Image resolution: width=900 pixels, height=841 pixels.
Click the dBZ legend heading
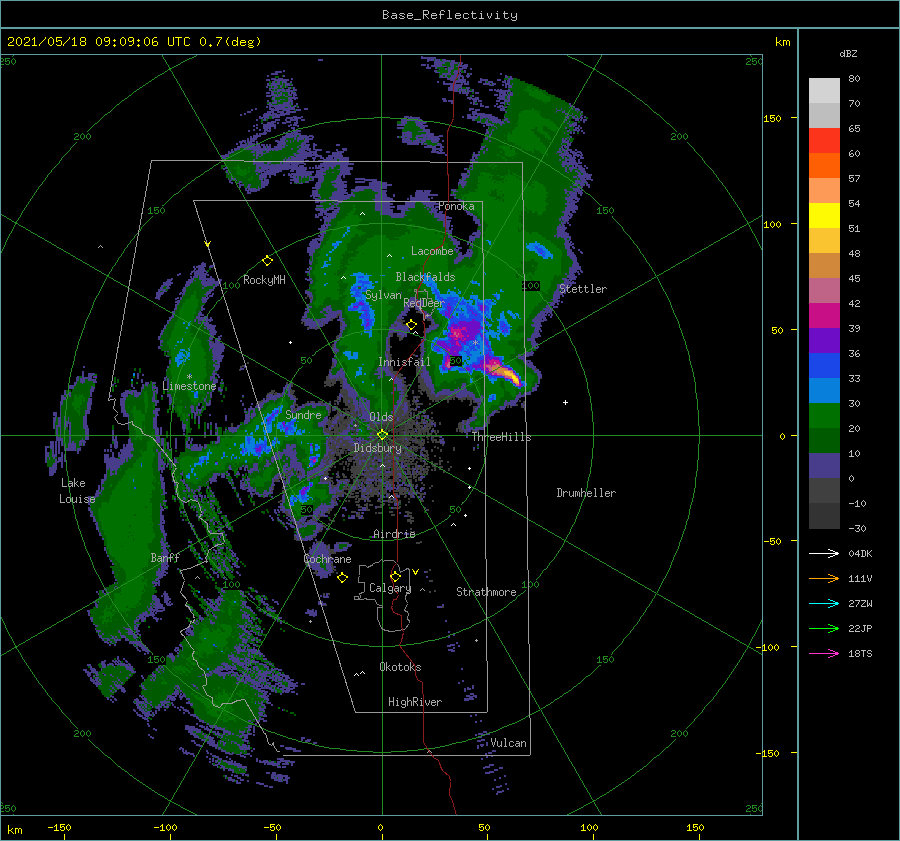[x=848, y=53]
